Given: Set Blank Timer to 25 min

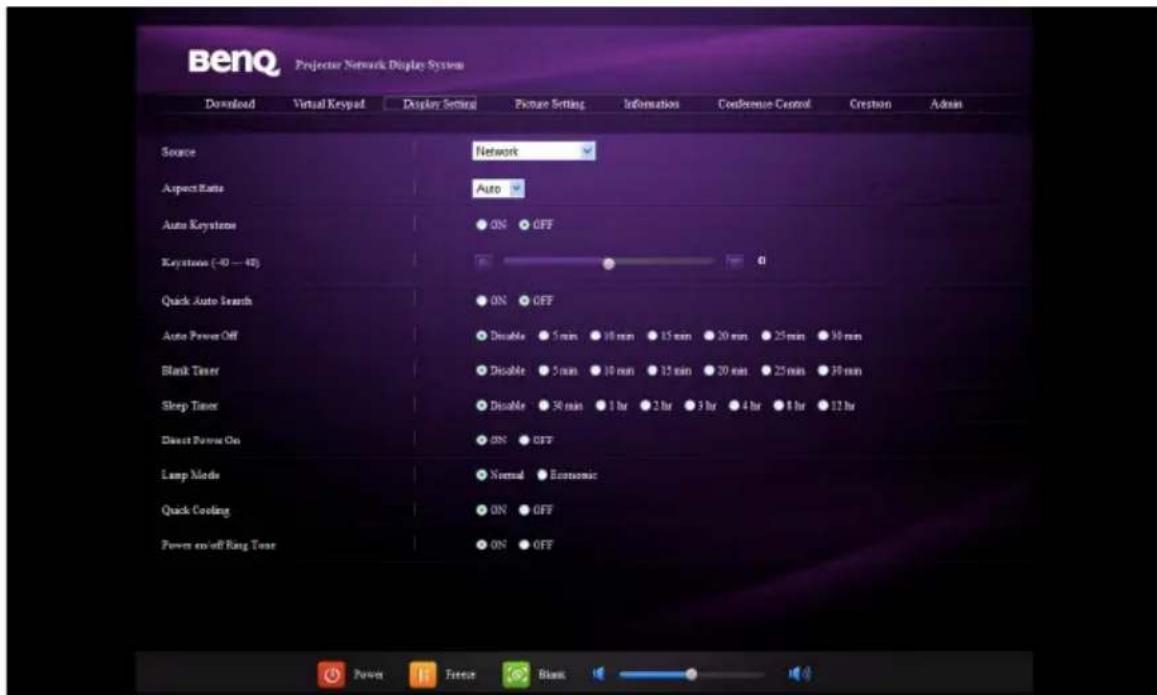Looking at the screenshot, I should pos(767,370).
